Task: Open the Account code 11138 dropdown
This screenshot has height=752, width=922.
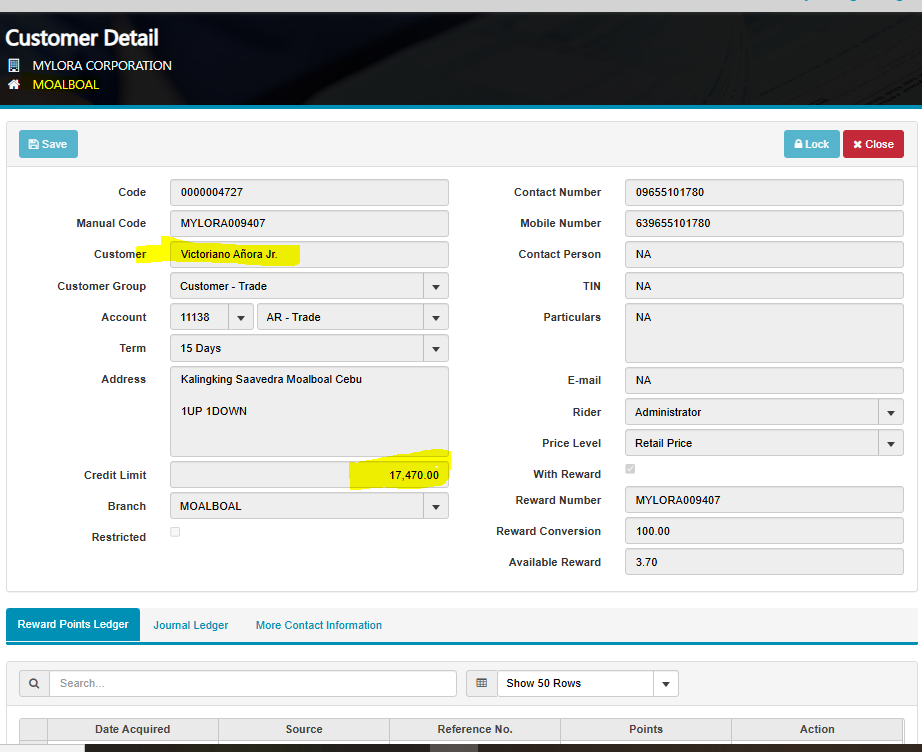Action: [240, 317]
